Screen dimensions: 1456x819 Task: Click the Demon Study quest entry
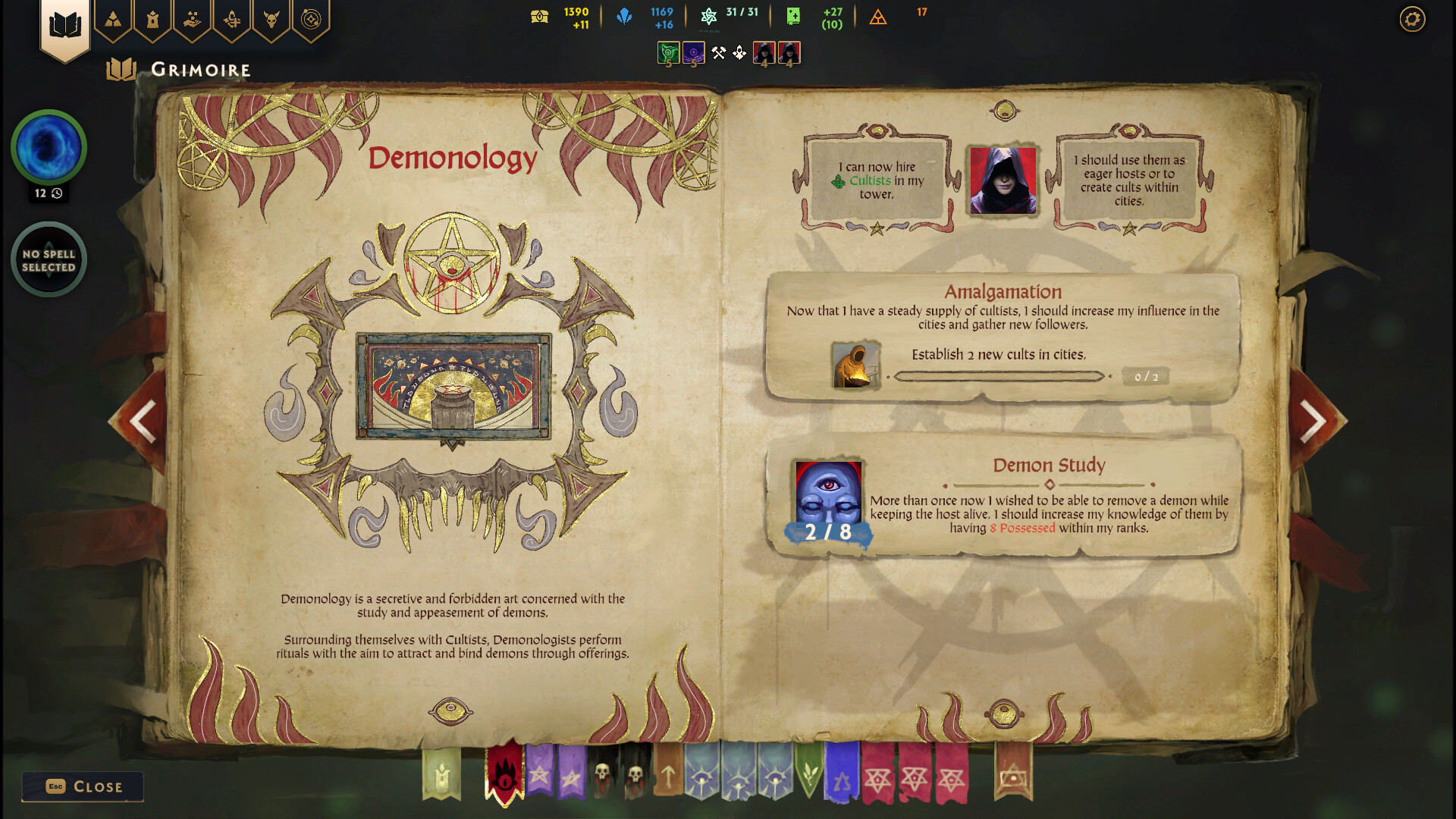click(1003, 495)
